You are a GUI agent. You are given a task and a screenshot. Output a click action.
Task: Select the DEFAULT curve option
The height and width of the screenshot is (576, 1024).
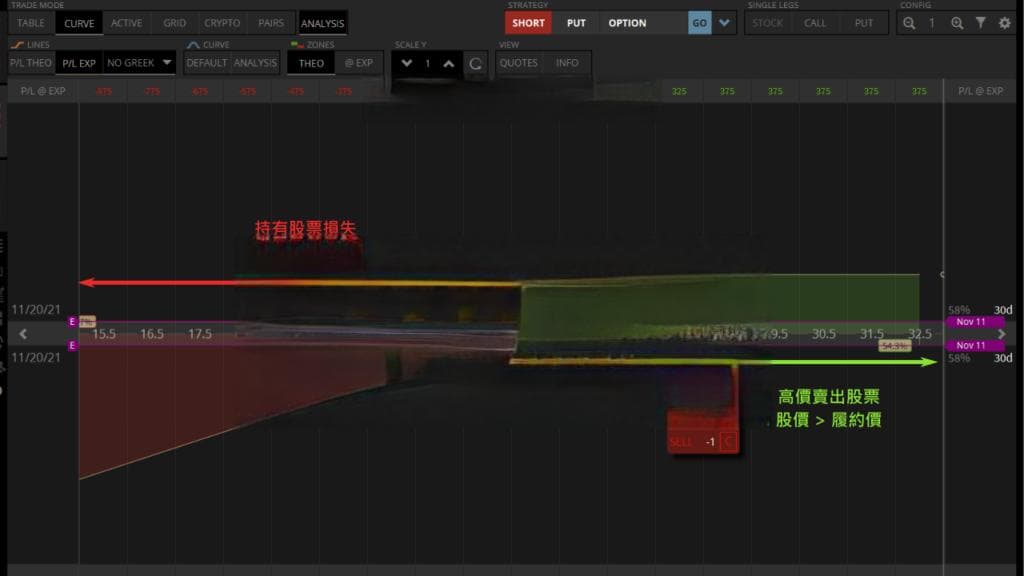pyautogui.click(x=206, y=63)
